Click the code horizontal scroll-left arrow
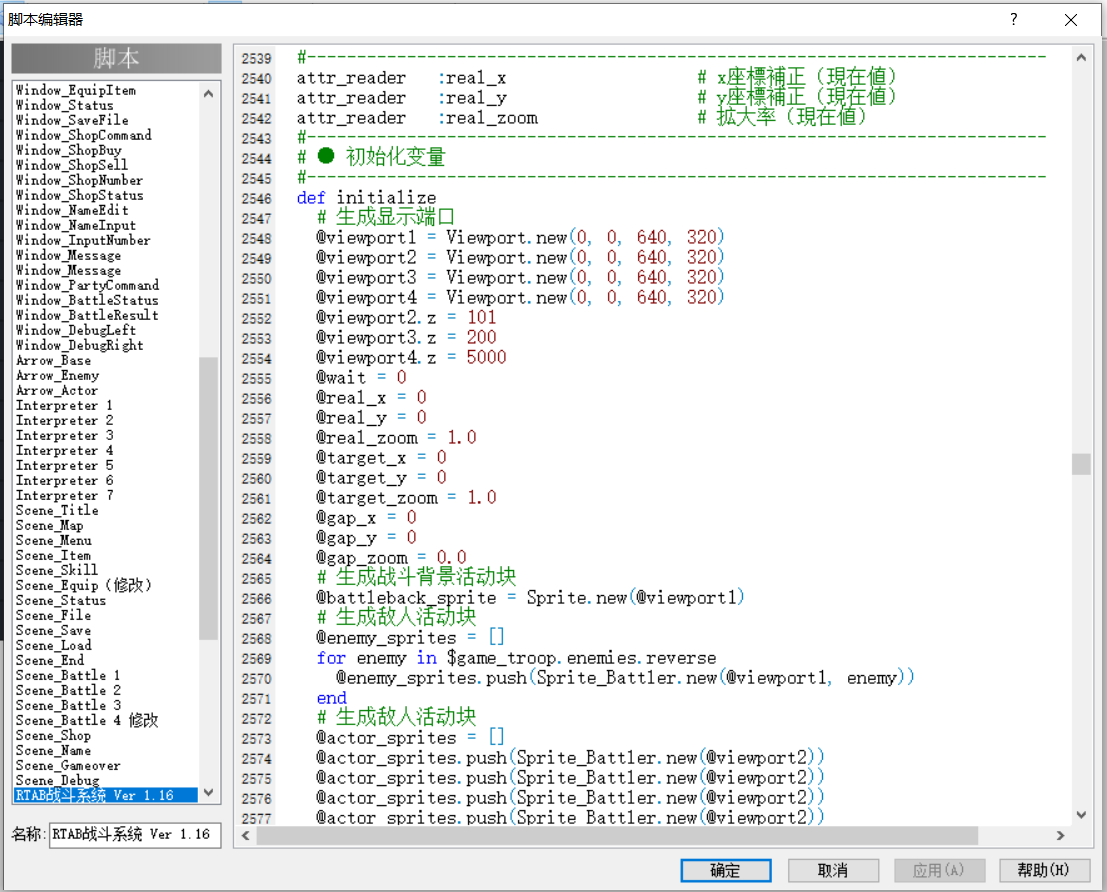 coord(246,835)
